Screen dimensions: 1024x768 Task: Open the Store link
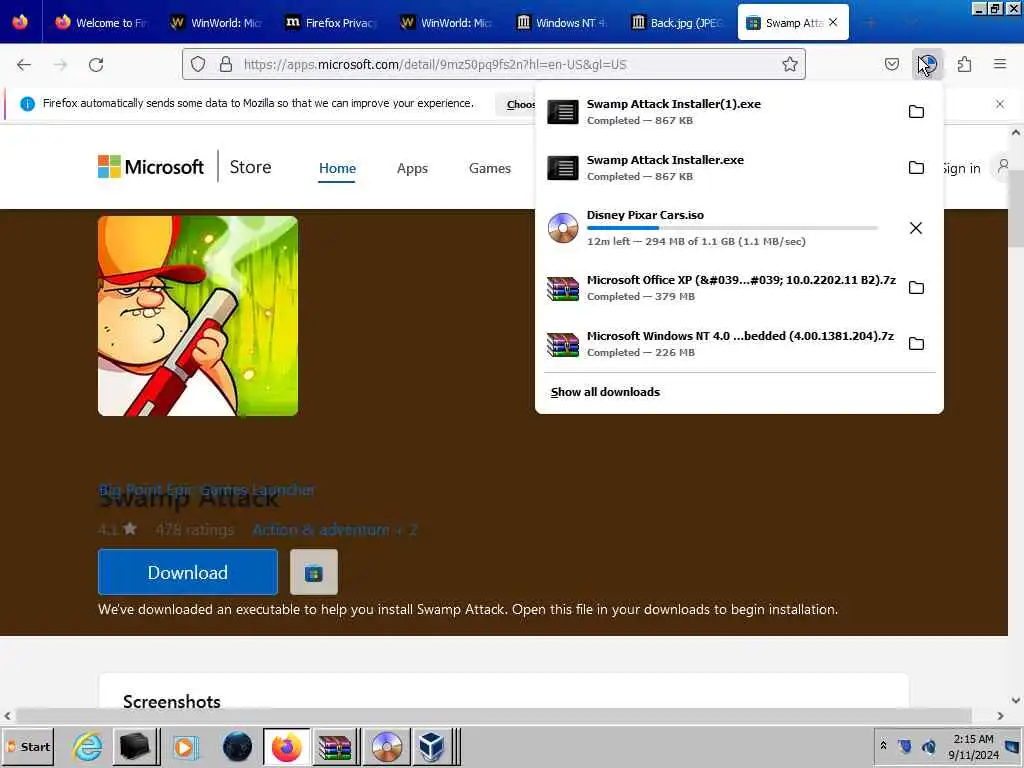coord(250,167)
